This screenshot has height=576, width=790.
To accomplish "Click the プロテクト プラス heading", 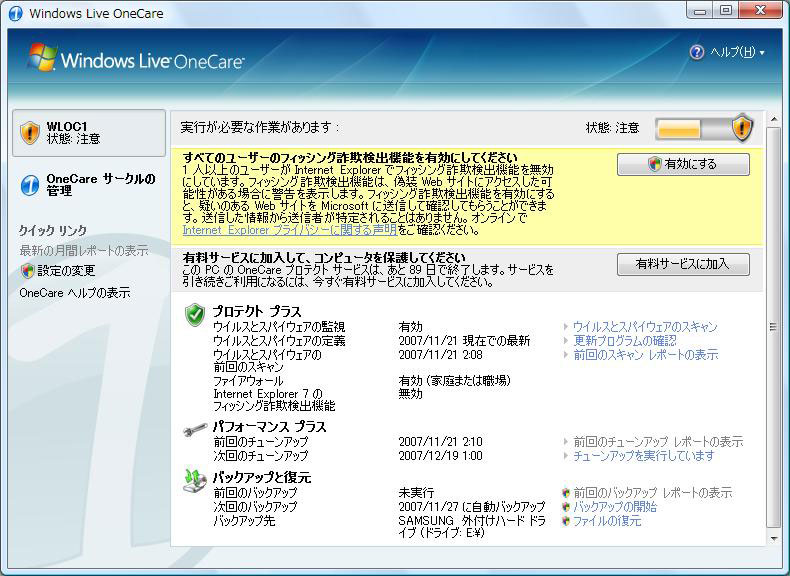I will click(256, 311).
